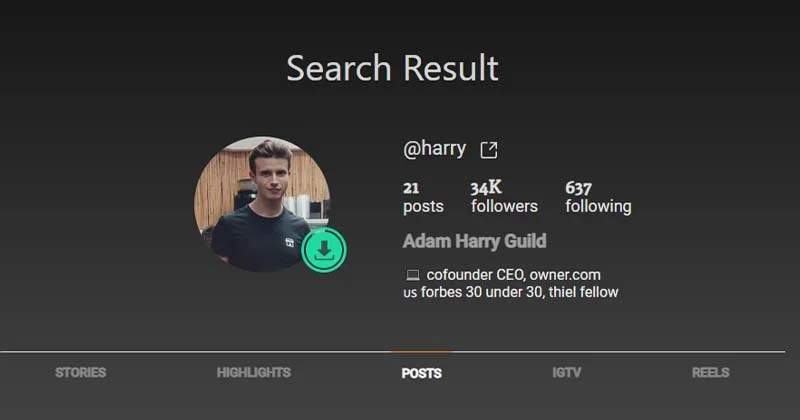This screenshot has height=420, width=800.
Task: Click the 34K followers count
Action: [x=486, y=188]
